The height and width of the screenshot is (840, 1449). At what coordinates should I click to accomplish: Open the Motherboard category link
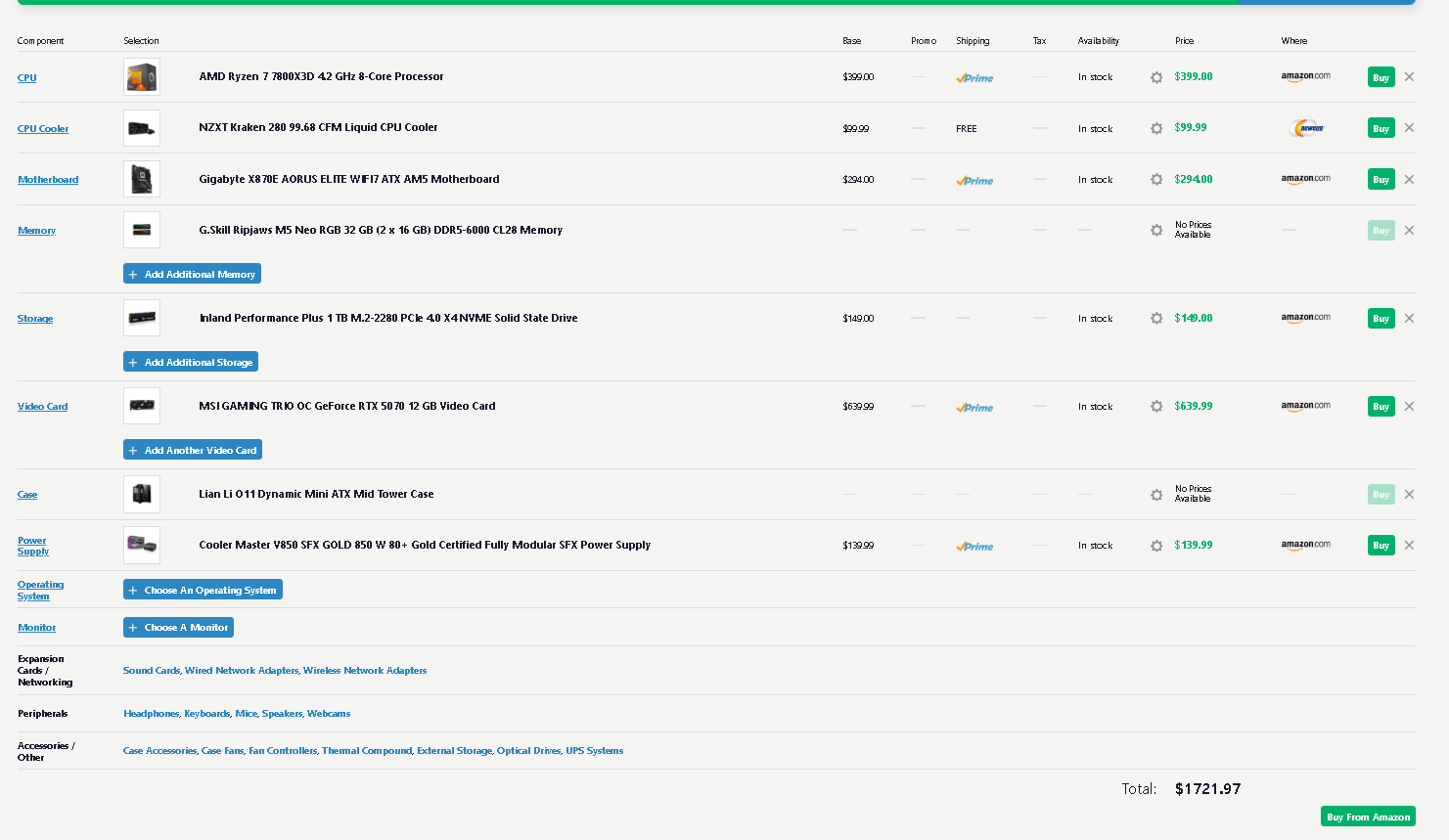click(x=48, y=180)
